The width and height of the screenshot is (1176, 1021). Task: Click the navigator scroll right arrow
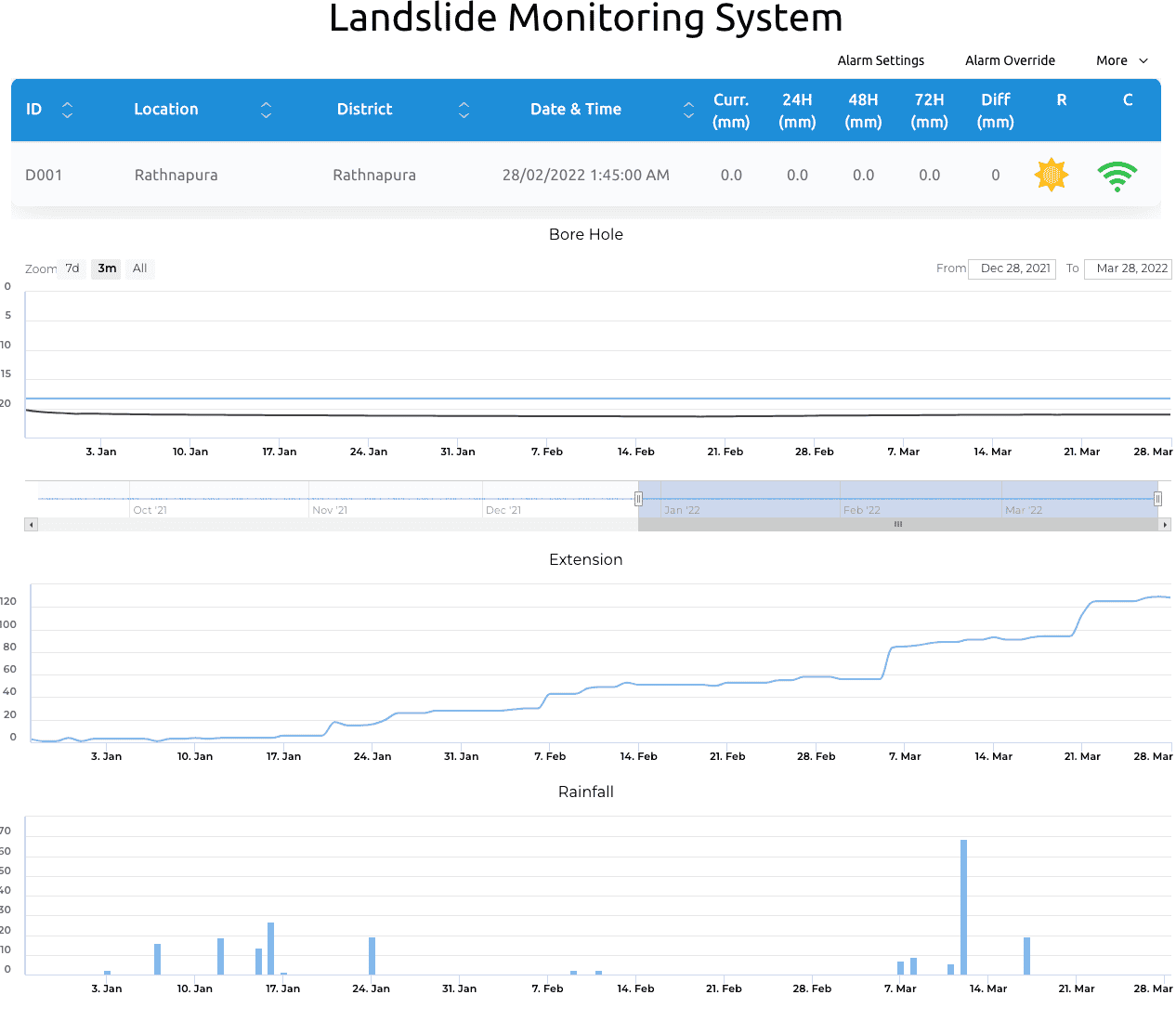[1165, 525]
